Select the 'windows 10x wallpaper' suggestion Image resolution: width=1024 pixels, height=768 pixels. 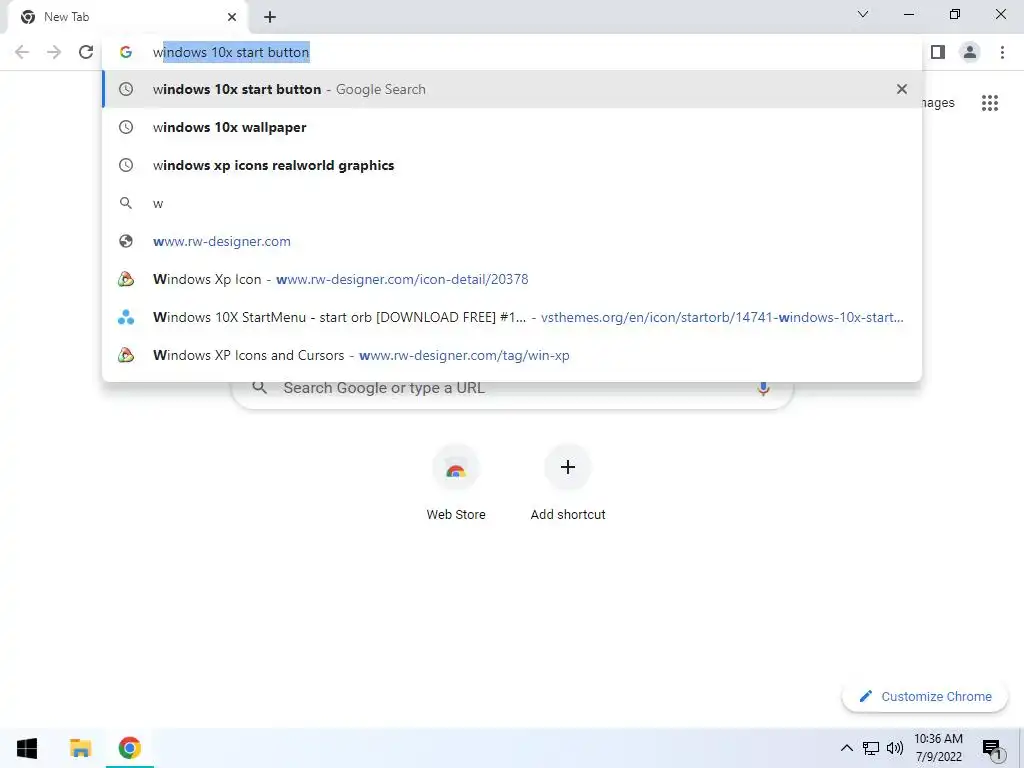click(x=512, y=127)
